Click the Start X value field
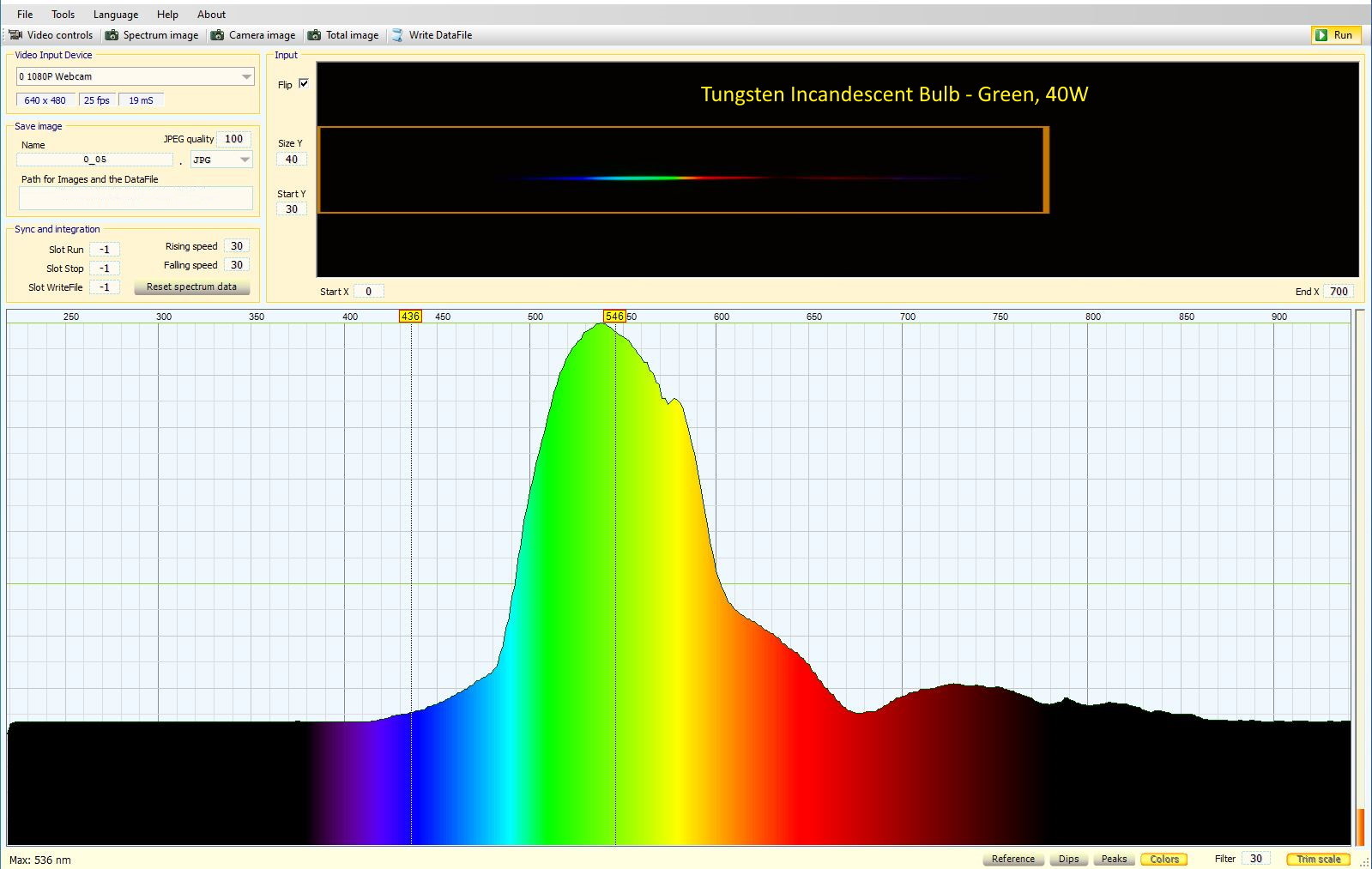The height and width of the screenshot is (869, 1372). coord(369,292)
